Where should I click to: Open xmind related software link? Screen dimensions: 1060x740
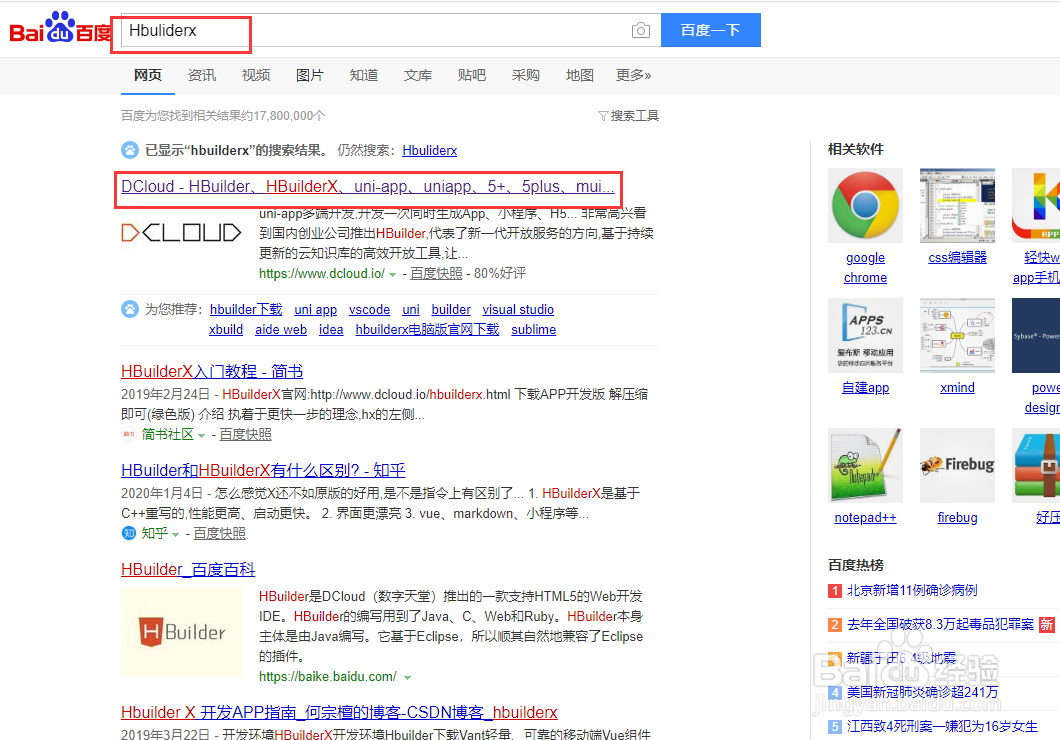[957, 388]
